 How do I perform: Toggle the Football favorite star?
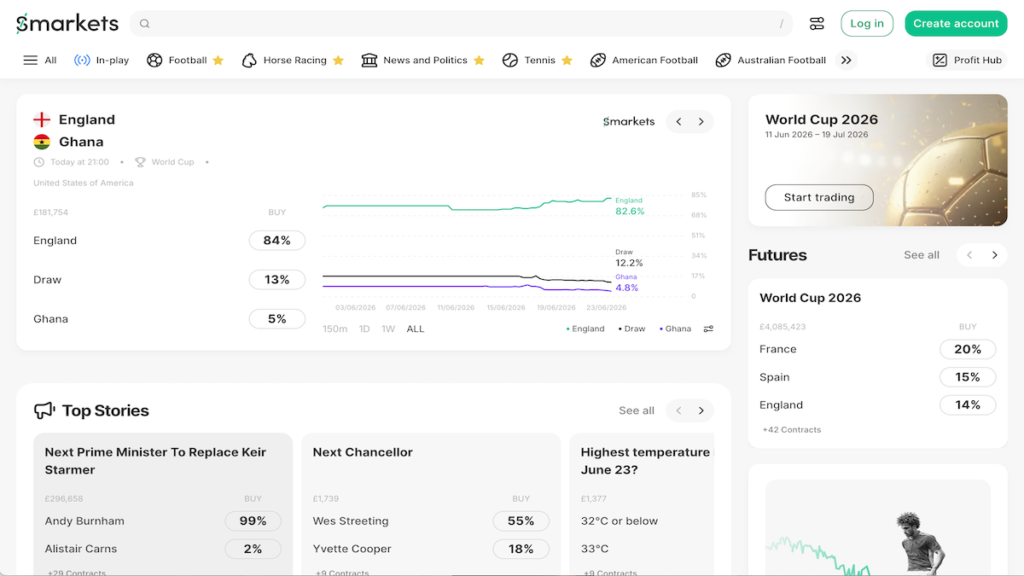tap(218, 60)
